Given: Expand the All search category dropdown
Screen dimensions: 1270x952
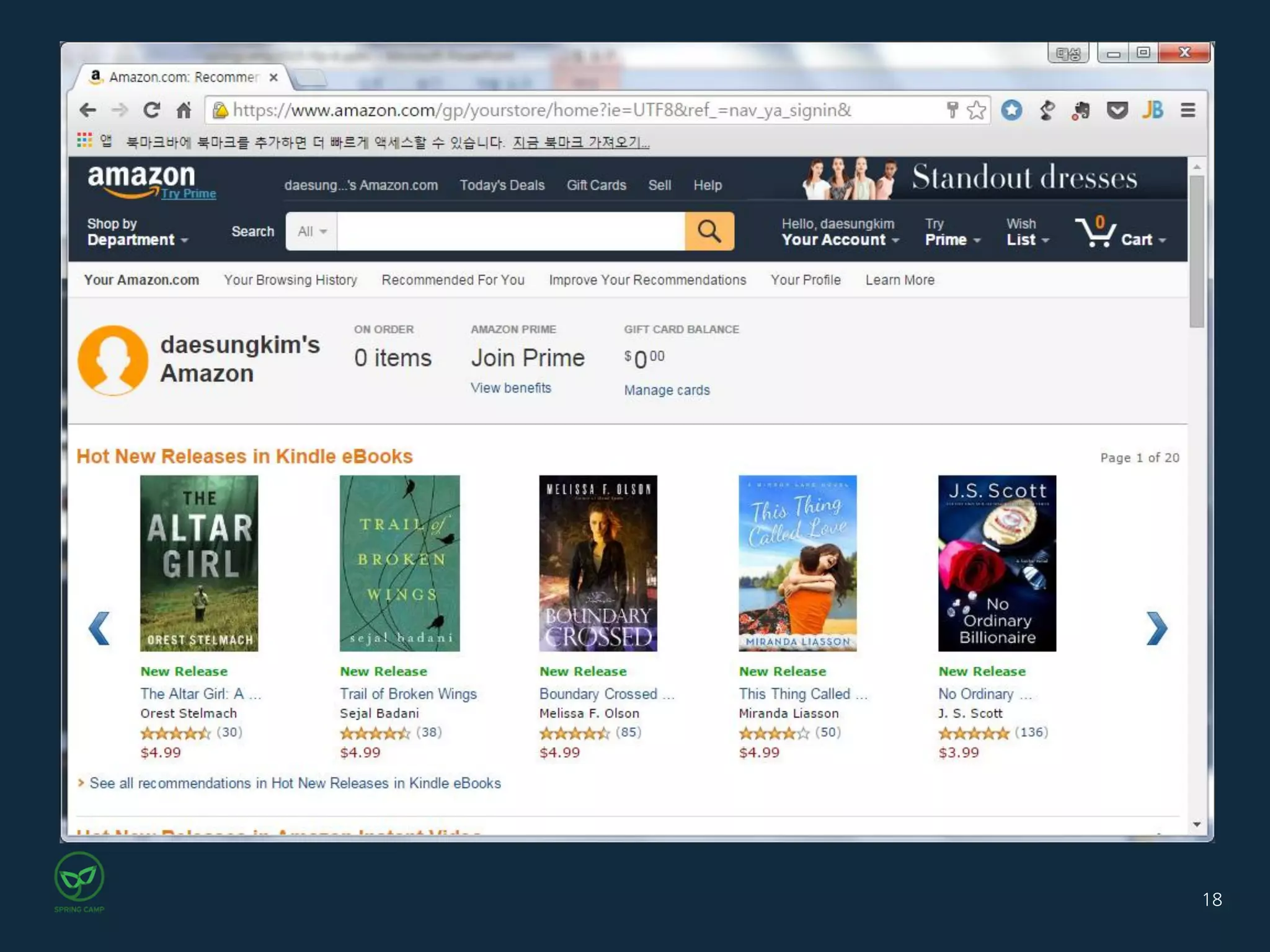Looking at the screenshot, I should pyautogui.click(x=311, y=231).
